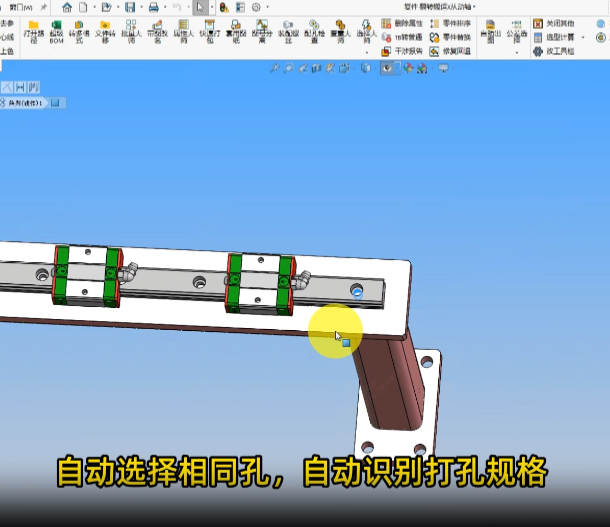
Task: Expand the Hide/Show Items dropdown arrow
Action: click(x=397, y=68)
